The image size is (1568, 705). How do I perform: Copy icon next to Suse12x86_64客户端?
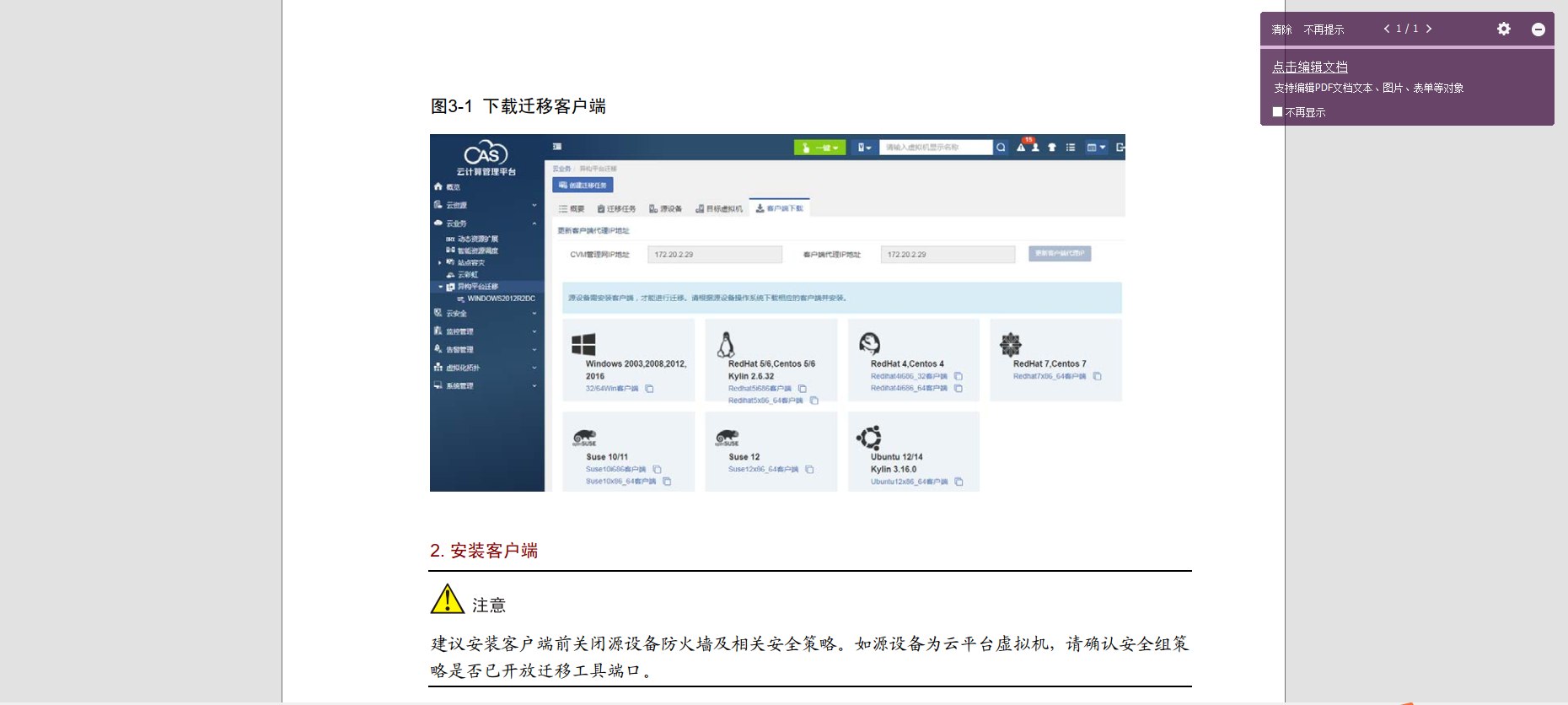(x=809, y=470)
